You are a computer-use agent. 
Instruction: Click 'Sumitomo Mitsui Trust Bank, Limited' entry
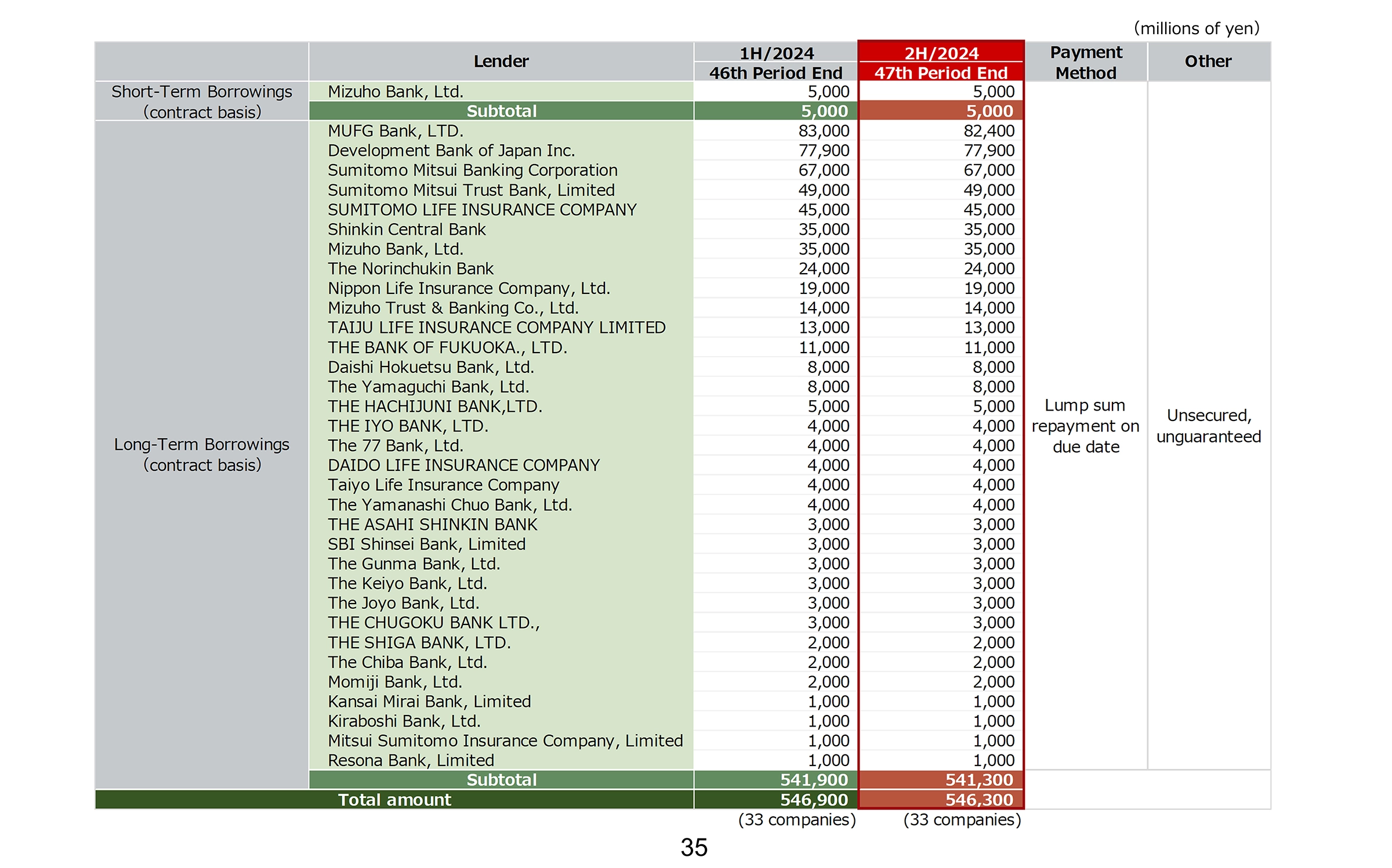(x=471, y=190)
